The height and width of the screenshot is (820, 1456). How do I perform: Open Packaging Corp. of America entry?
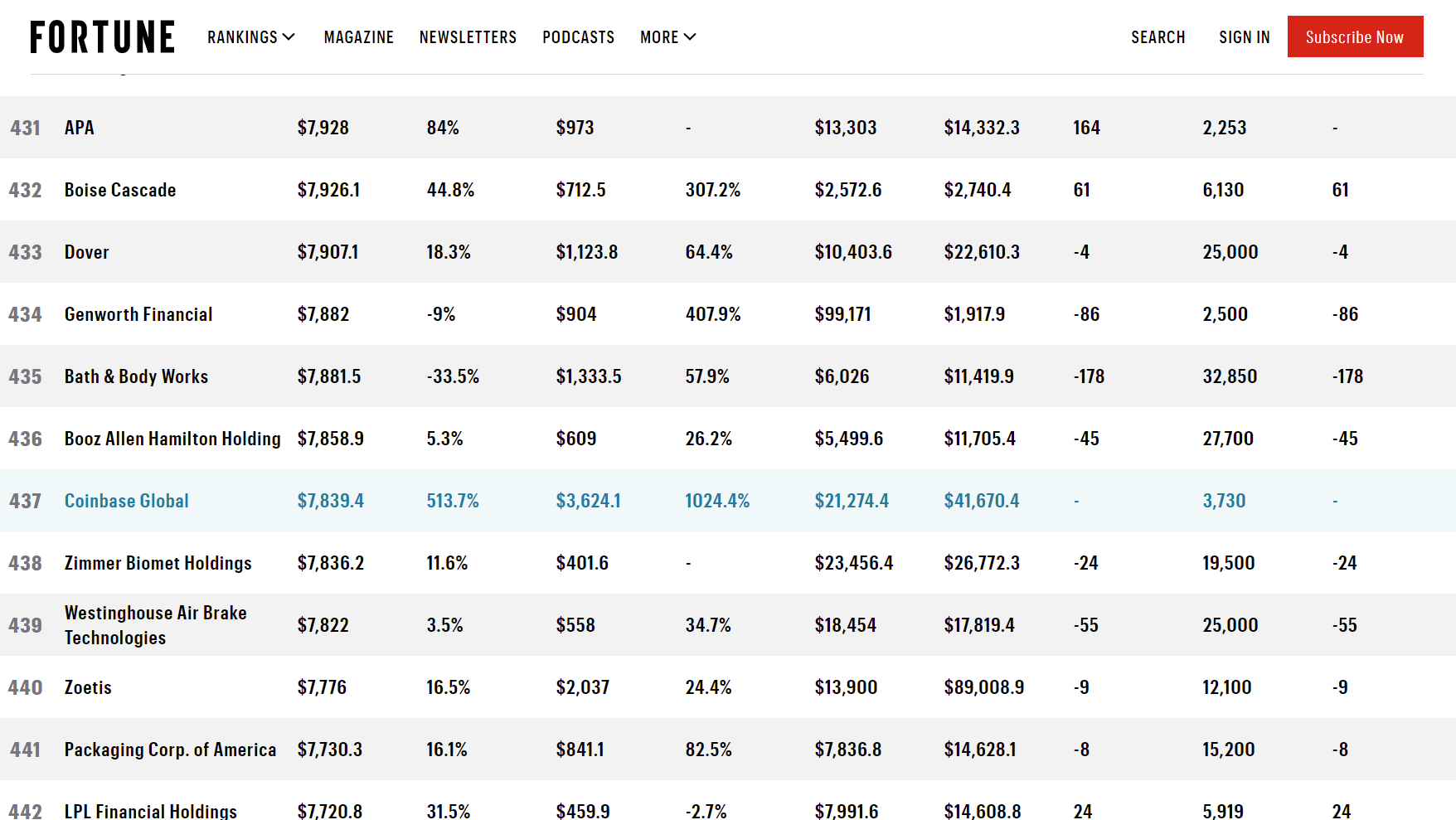[171, 750]
